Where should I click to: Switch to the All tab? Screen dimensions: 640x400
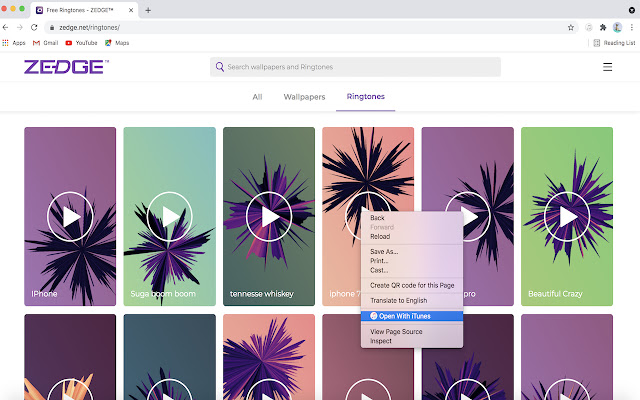coord(257,97)
